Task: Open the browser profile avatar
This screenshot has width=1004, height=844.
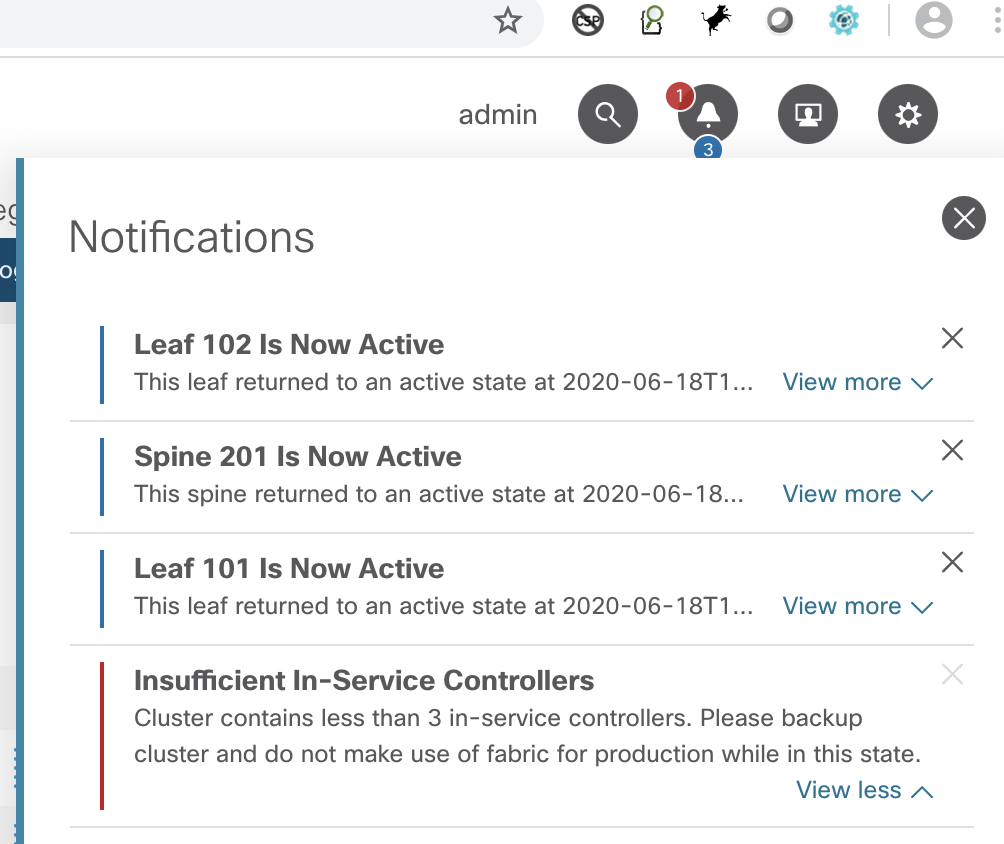Action: [934, 20]
